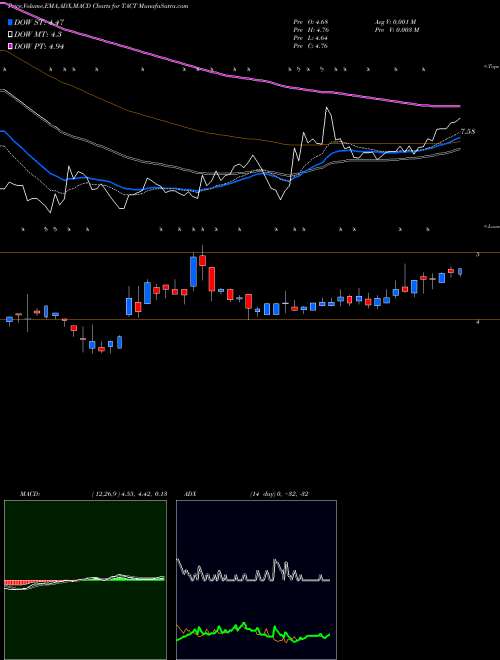Click the tallest blue candlestick near the peak
This screenshot has height=660, width=500.
193,271
